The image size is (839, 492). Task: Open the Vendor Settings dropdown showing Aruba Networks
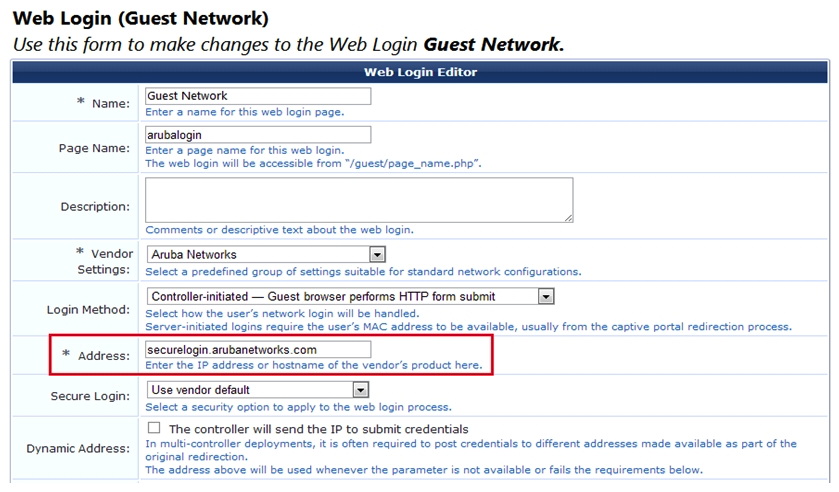[x=266, y=254]
